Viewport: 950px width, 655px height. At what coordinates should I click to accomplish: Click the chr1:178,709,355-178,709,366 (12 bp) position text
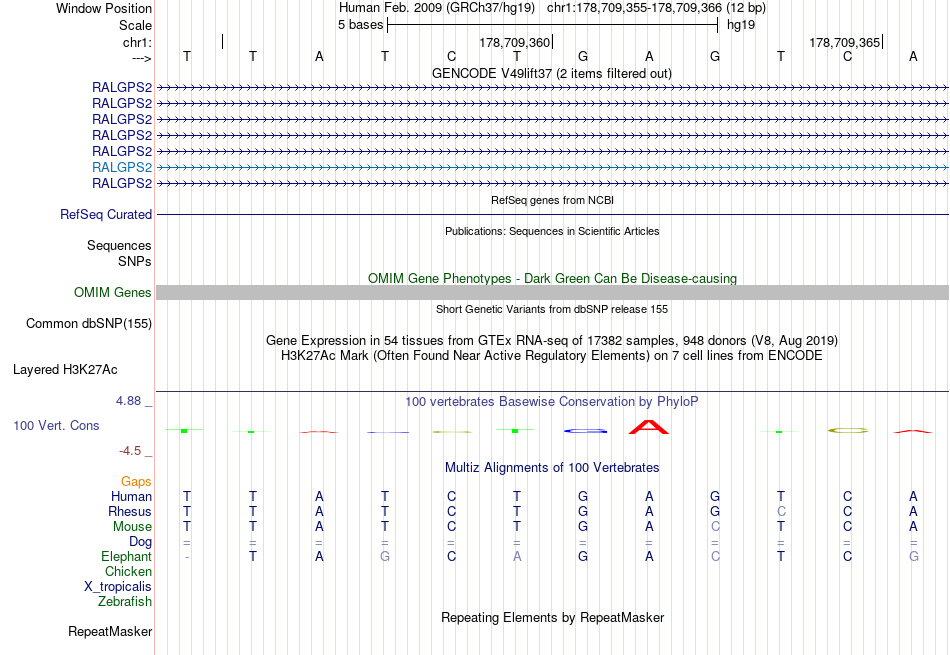656,8
